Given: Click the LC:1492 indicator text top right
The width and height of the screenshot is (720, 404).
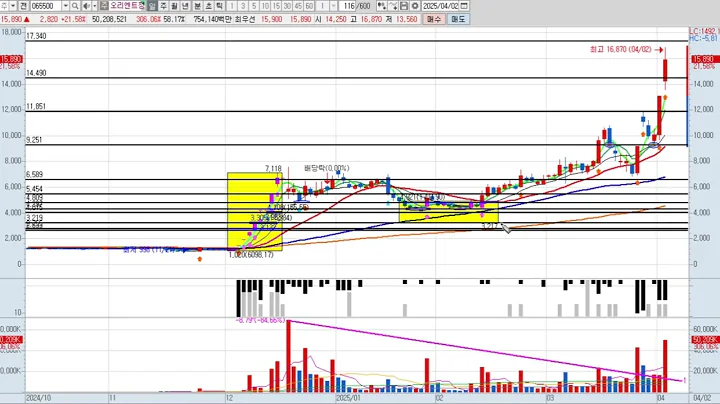Looking at the screenshot, I should [x=704, y=31].
